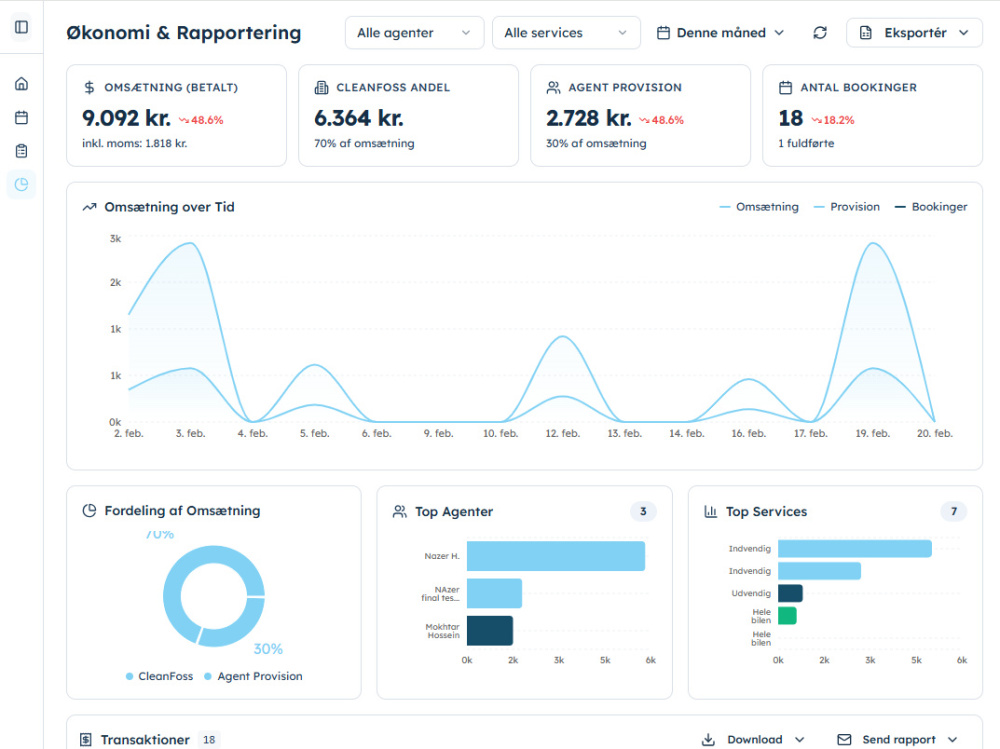Toggle the Provision legend series
1000x749 pixels.
tap(847, 207)
